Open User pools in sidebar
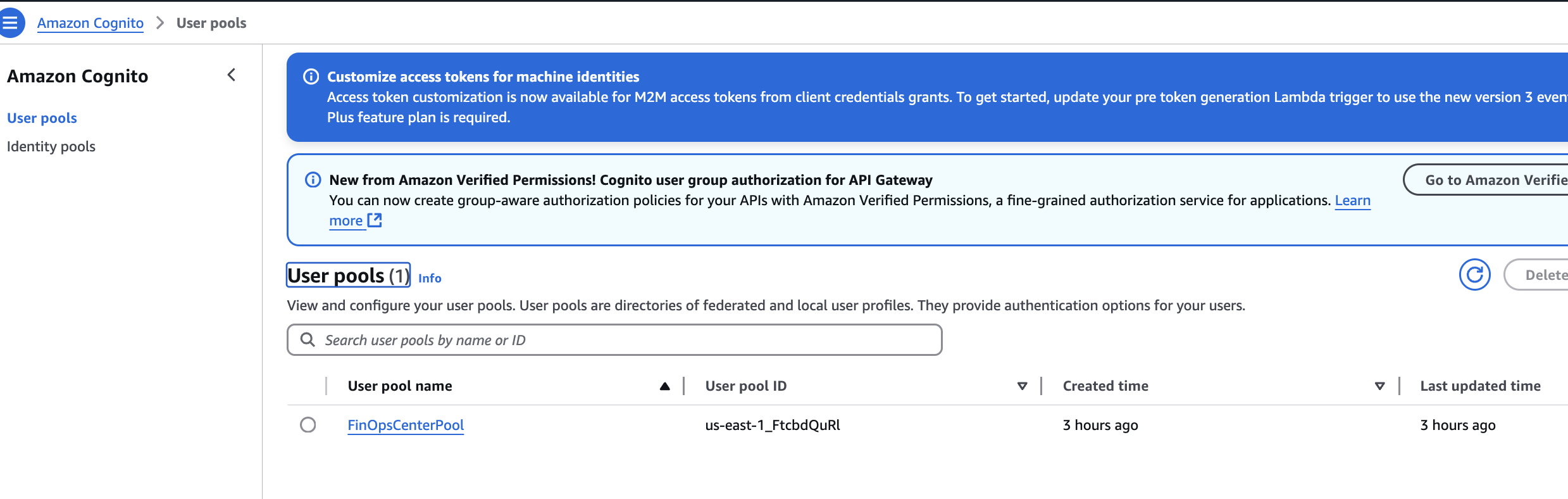This screenshot has height=499, width=1568. point(42,118)
